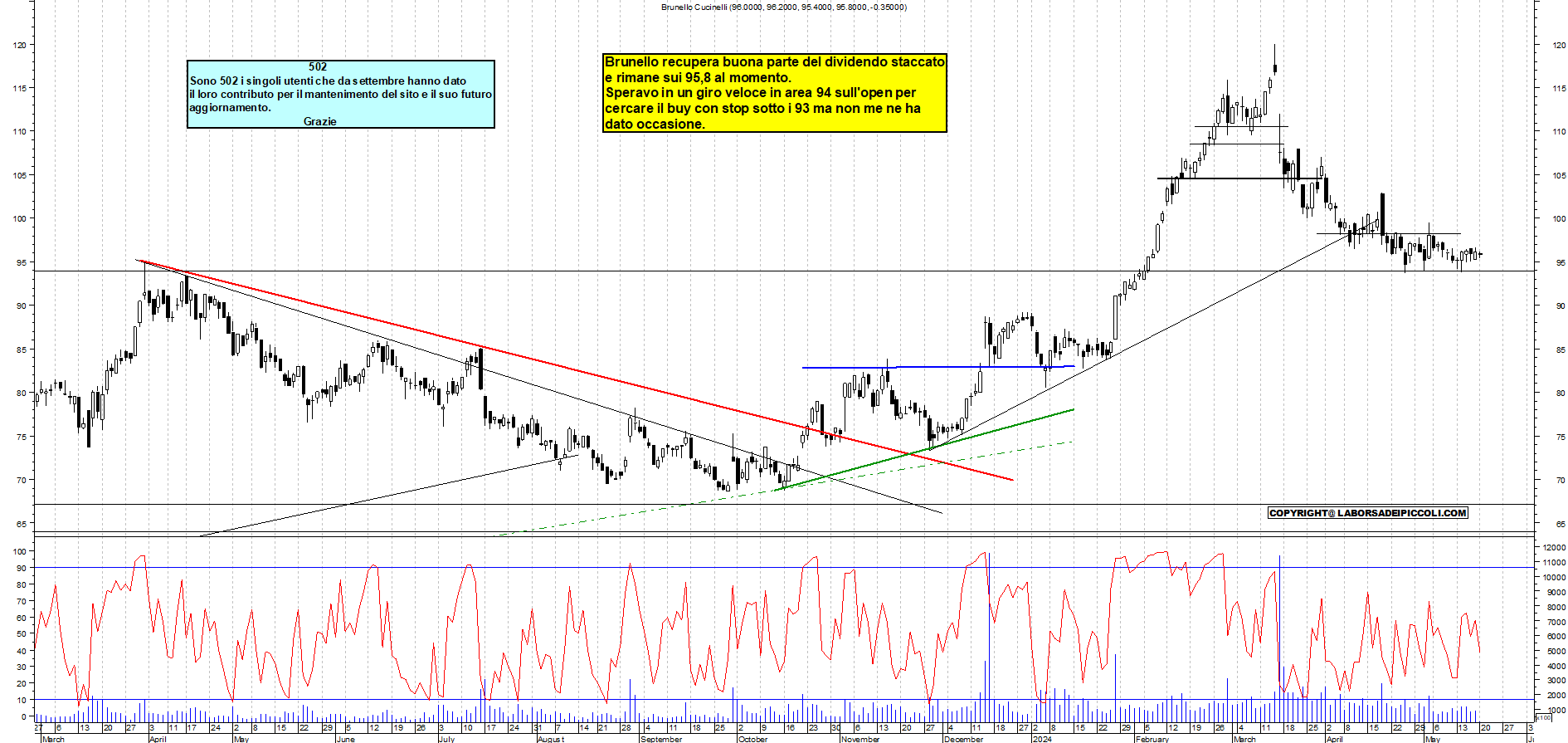Click the 3000 value on the volume axis
Viewport: 1568px width, 743px height.
1556,682
